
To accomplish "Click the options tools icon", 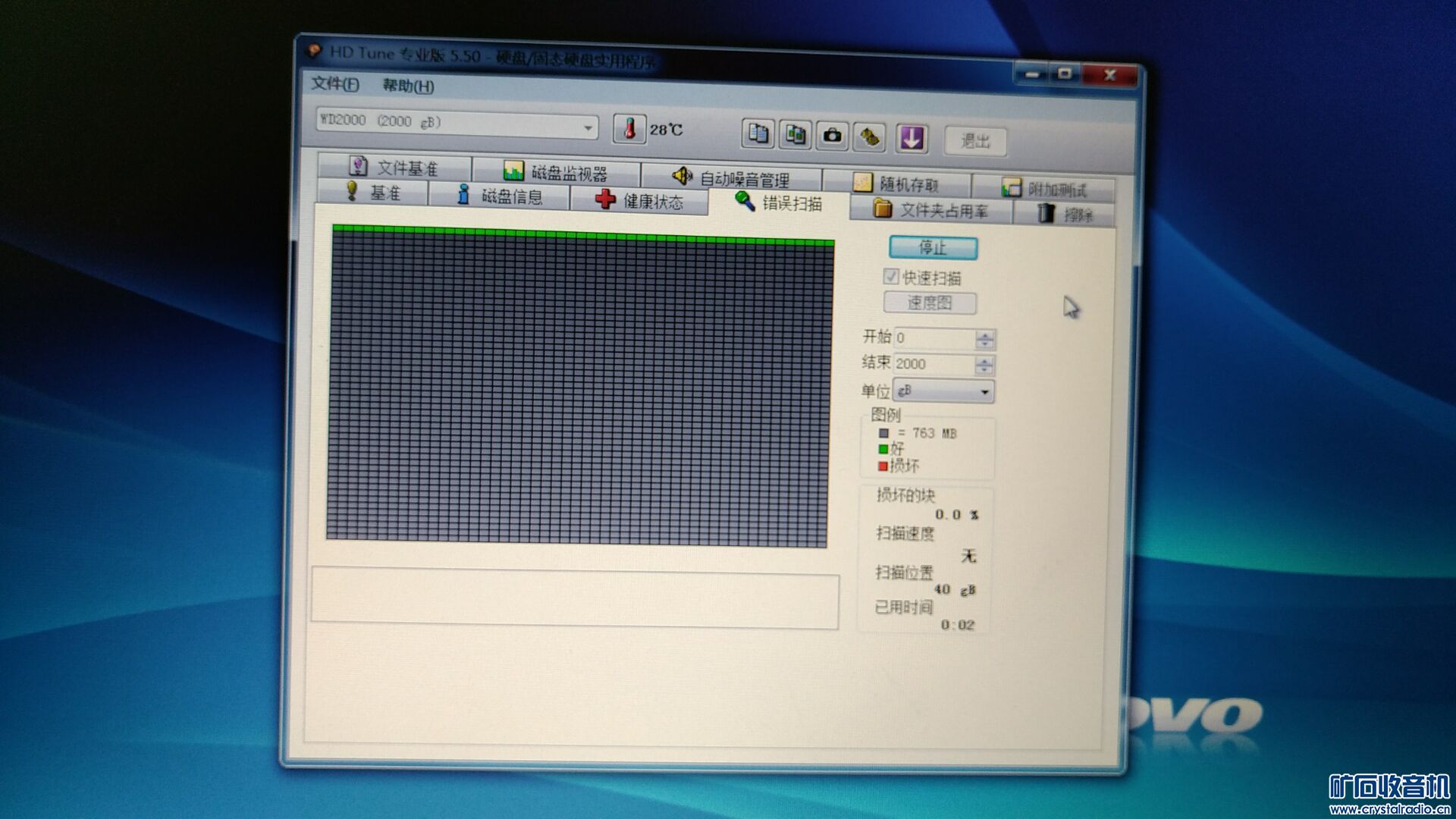I will (870, 137).
